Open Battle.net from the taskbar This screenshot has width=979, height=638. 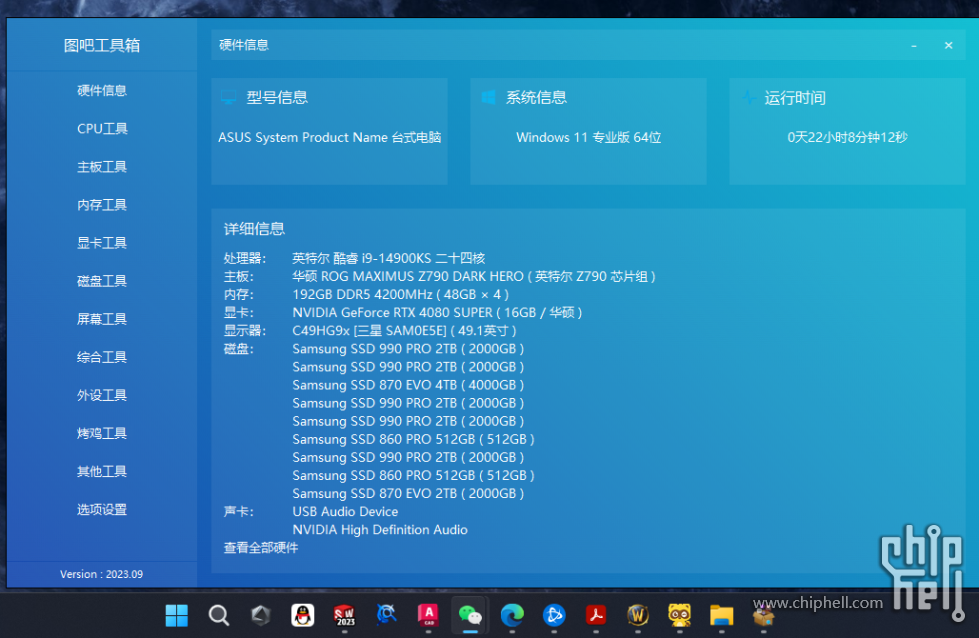coord(554,616)
